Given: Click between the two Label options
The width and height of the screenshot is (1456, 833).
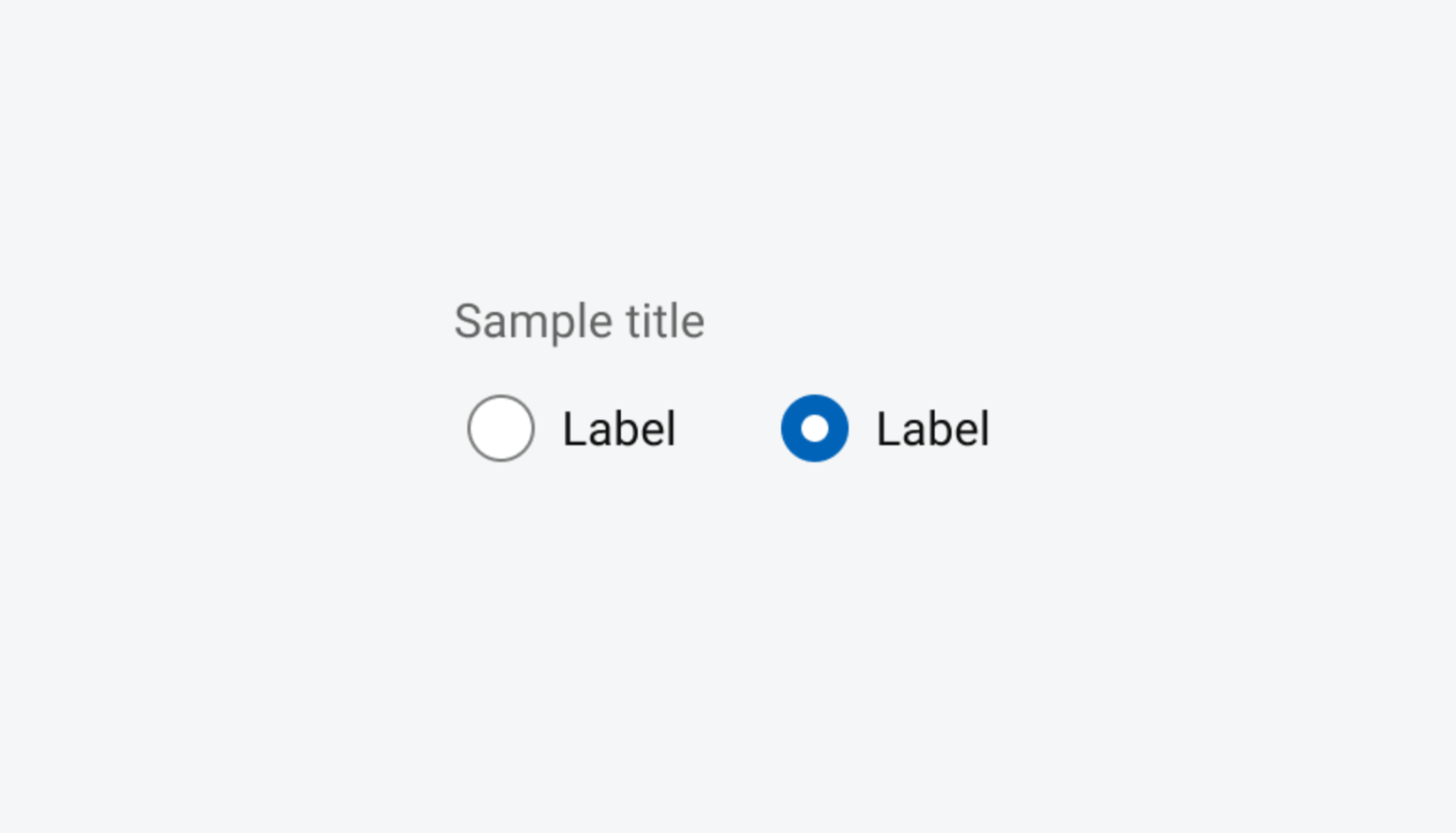Looking at the screenshot, I should [x=730, y=428].
